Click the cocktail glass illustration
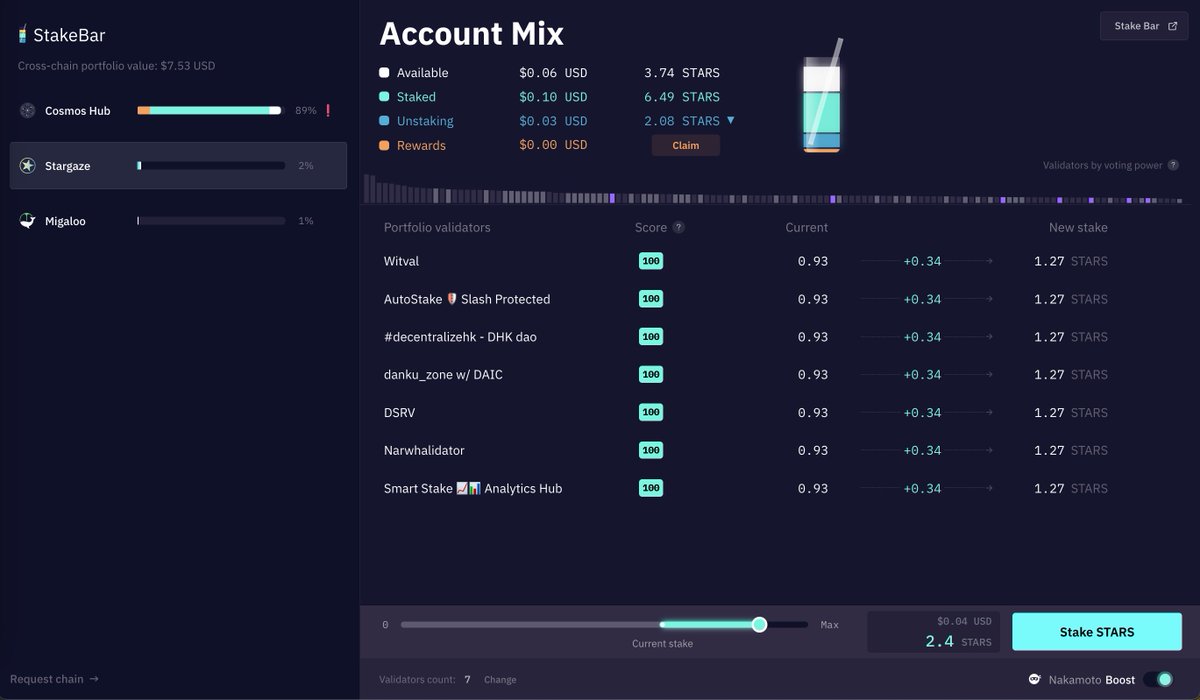The height and width of the screenshot is (700, 1200). [822, 97]
